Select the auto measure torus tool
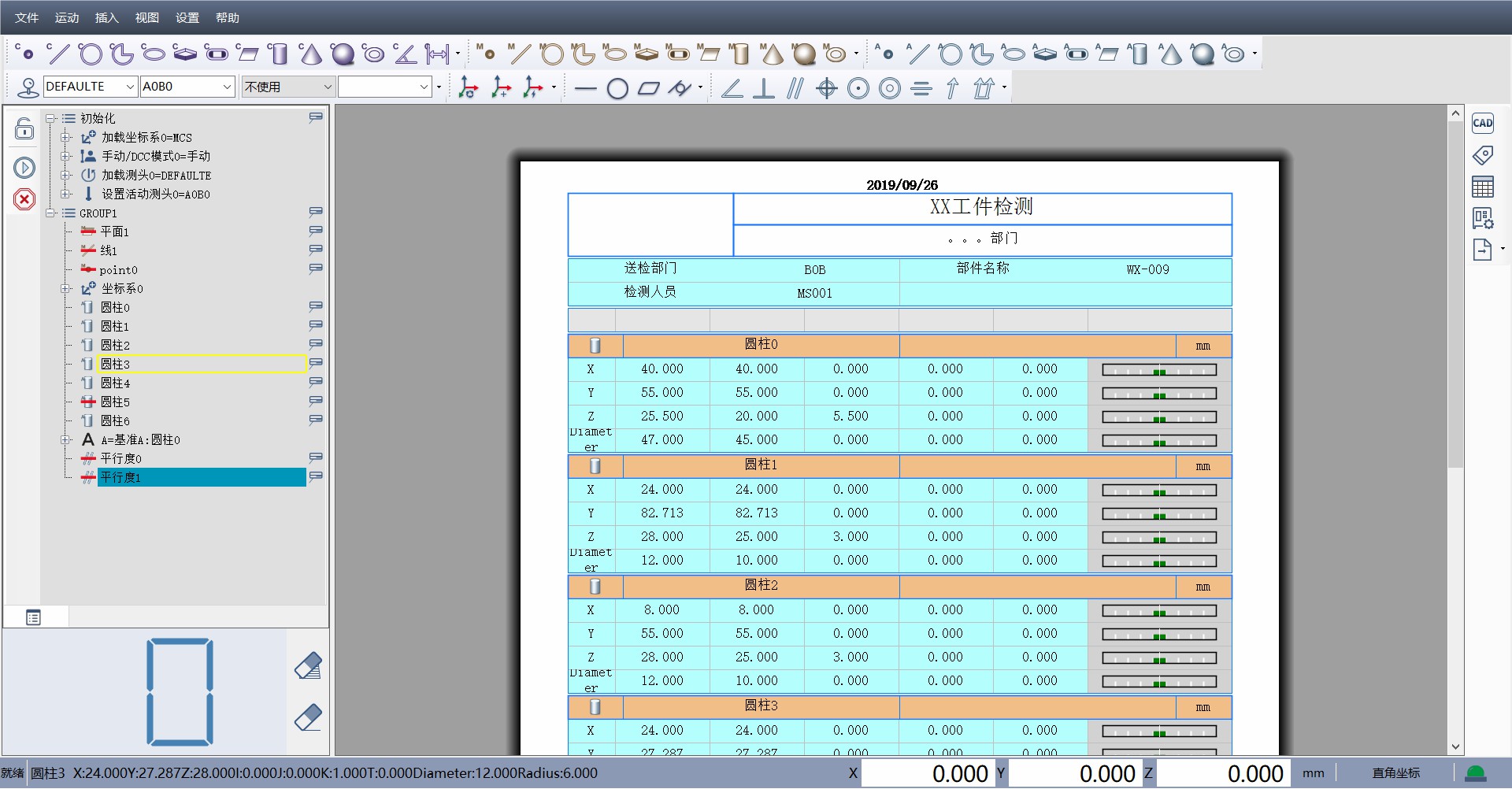1512x789 pixels. (1233, 54)
